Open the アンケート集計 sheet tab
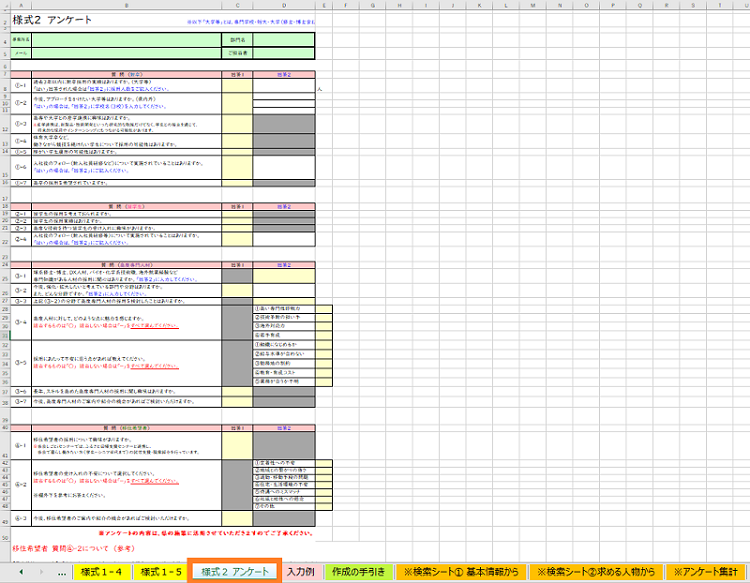Viewport: 750px width, 583px height. (708, 571)
